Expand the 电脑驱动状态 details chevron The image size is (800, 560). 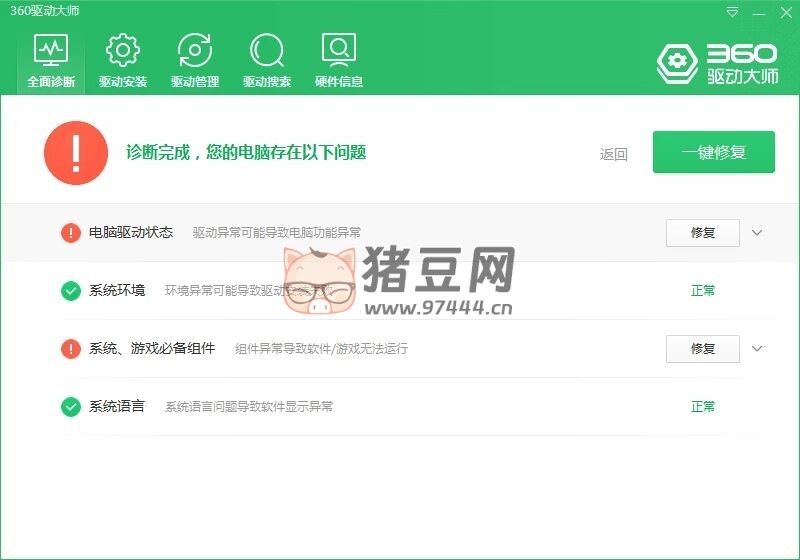click(x=757, y=233)
